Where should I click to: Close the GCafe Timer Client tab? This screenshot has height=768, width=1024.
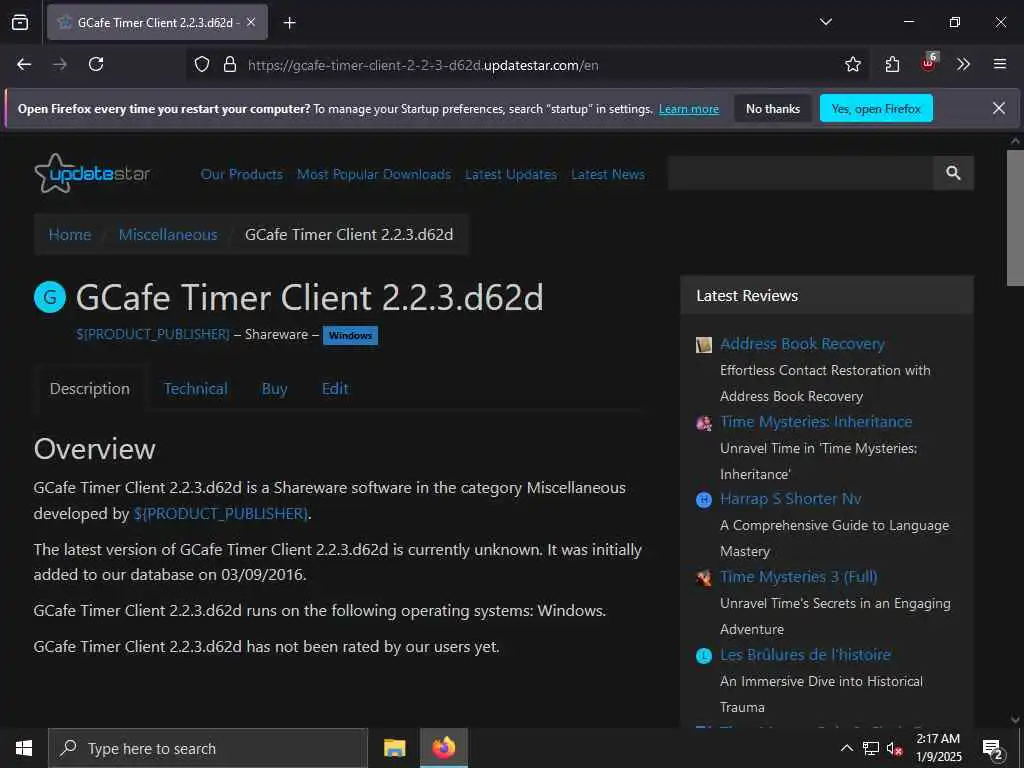(251, 22)
